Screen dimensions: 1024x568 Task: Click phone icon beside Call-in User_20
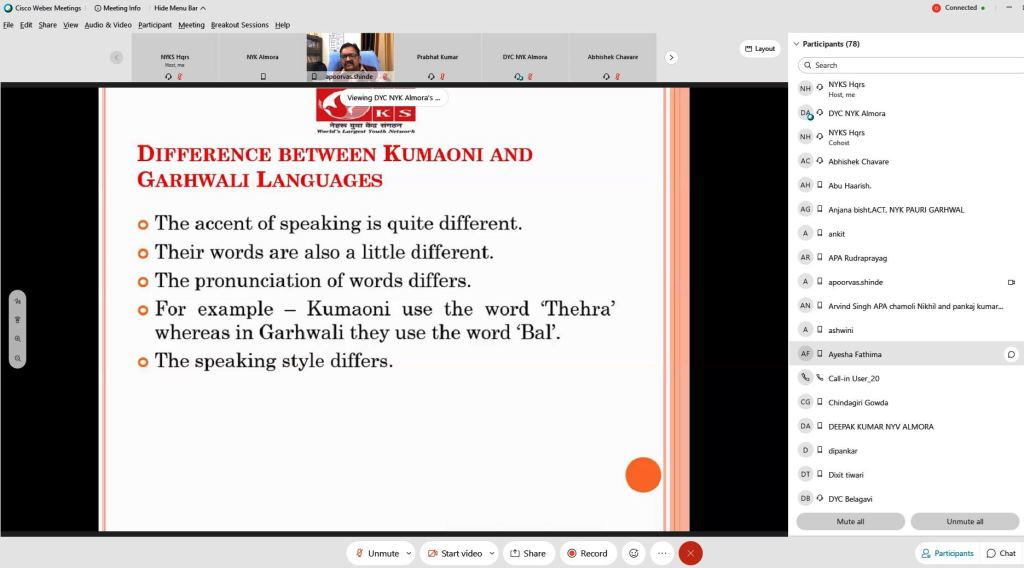pos(820,378)
